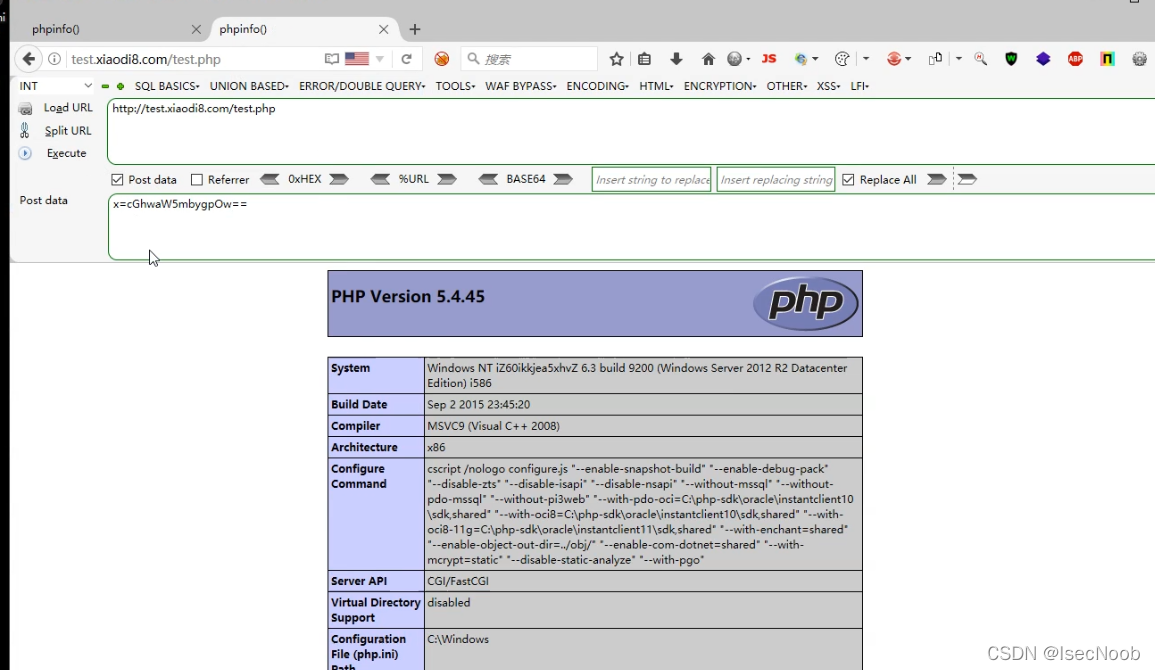
Task: Click the red JS toggle icon
Action: (x=769, y=59)
